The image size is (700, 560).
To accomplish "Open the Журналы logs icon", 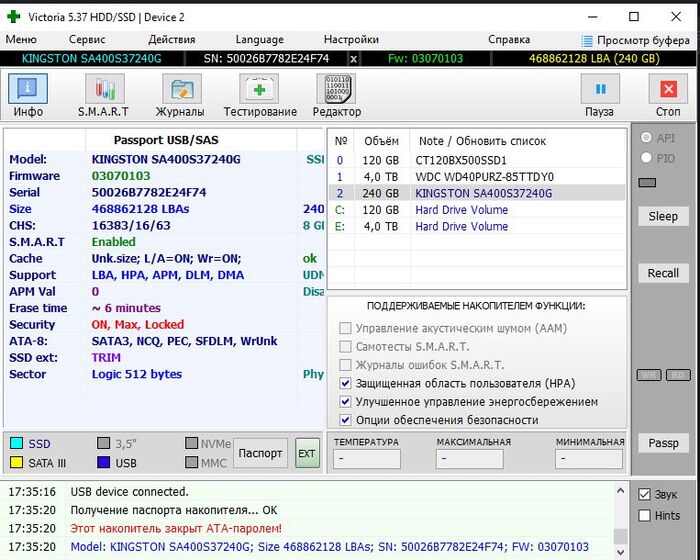I will point(181,89).
